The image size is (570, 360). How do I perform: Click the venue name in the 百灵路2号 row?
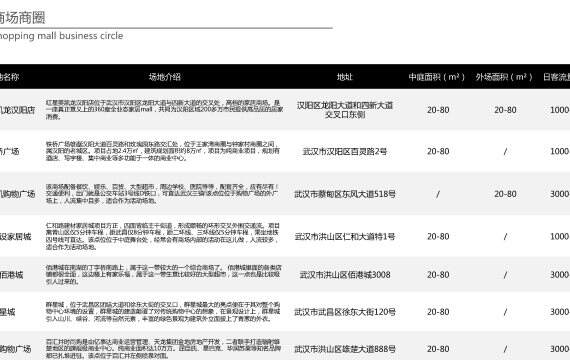tap(9, 151)
